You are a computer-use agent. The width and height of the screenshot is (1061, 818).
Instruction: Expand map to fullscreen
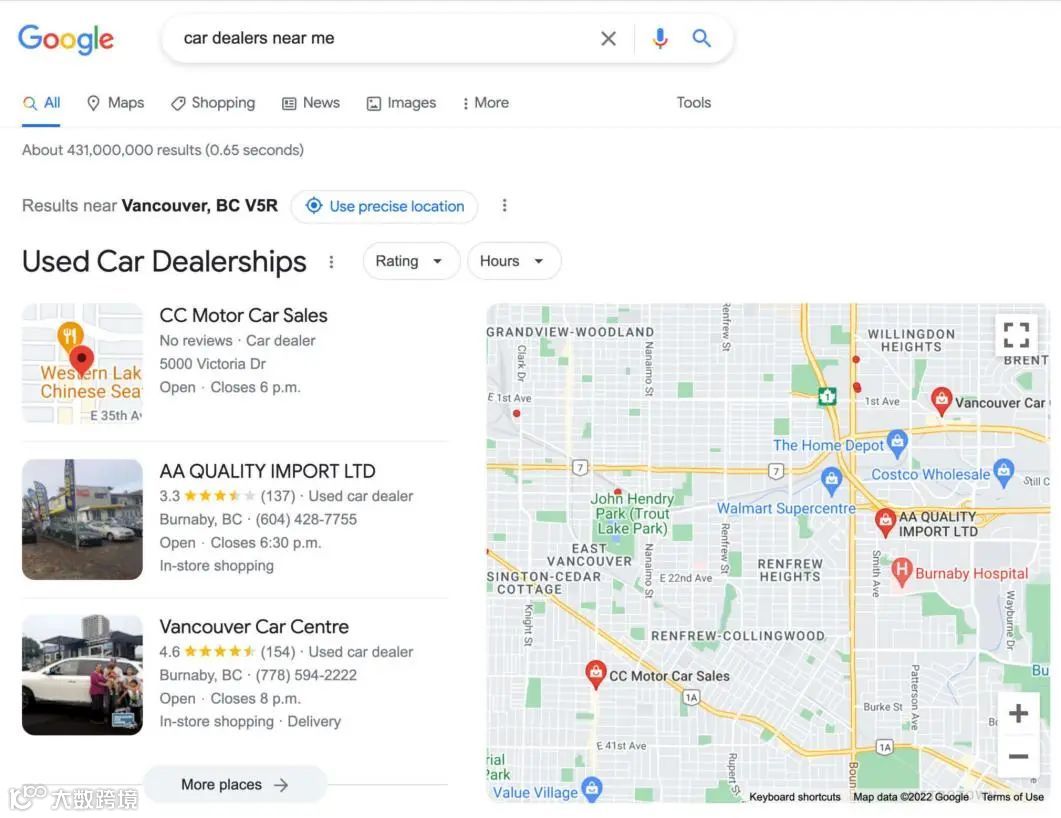(x=1016, y=334)
